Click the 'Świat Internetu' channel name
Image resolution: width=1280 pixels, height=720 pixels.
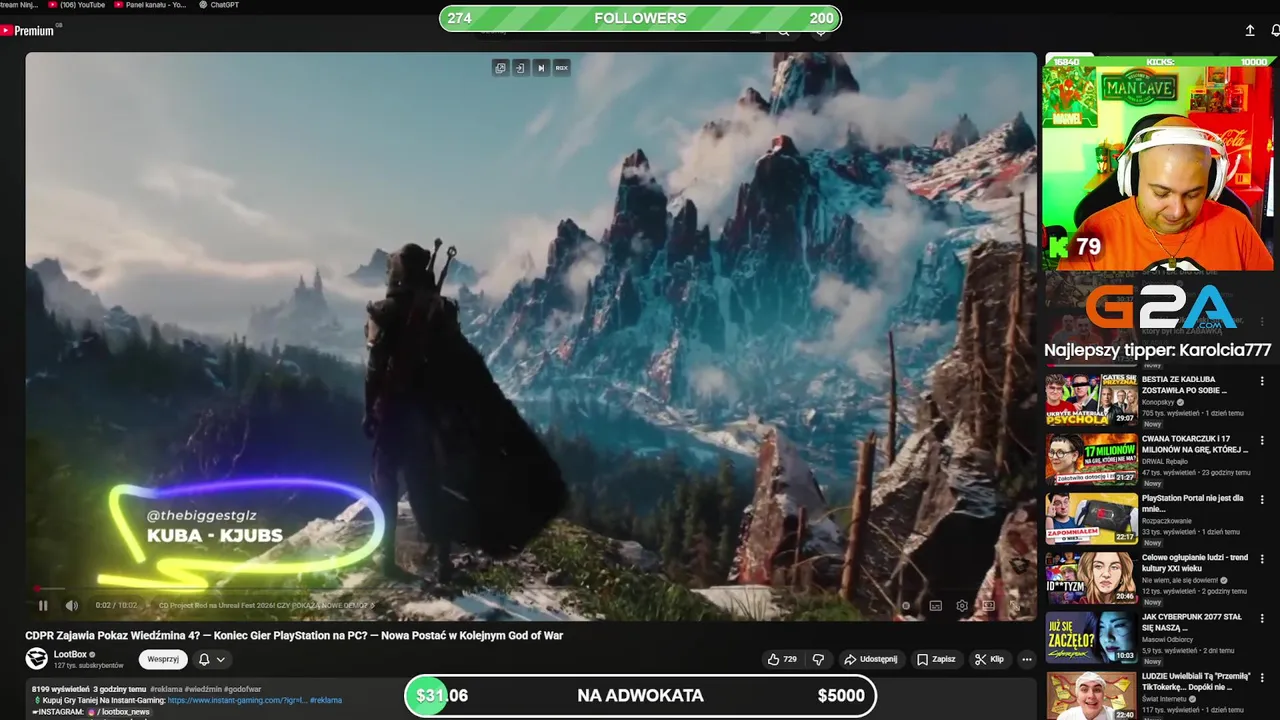point(1165,698)
